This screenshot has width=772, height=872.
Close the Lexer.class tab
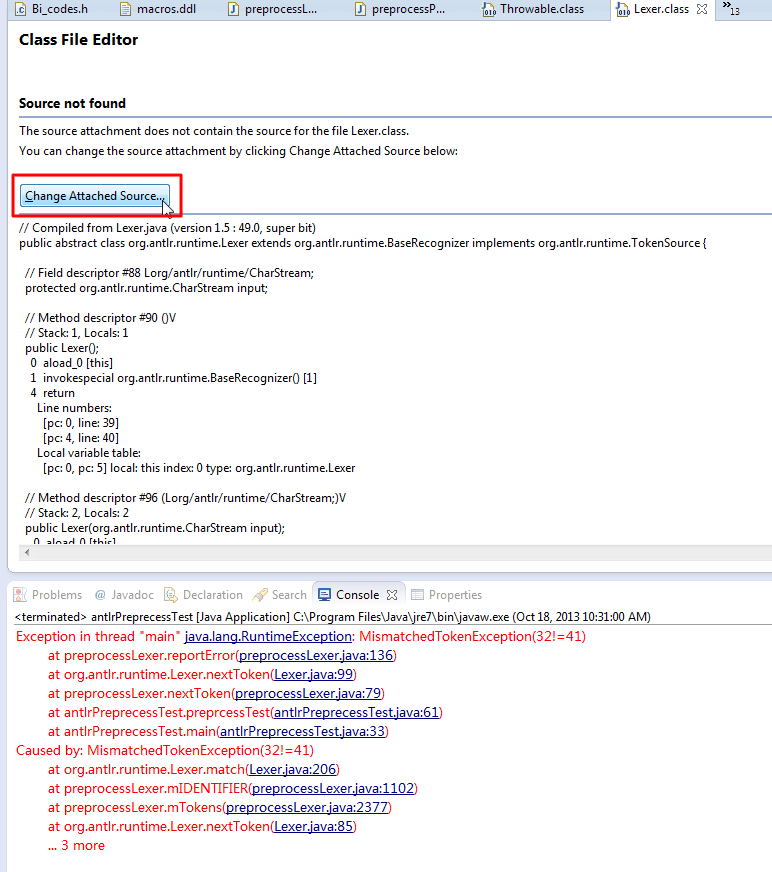point(702,9)
